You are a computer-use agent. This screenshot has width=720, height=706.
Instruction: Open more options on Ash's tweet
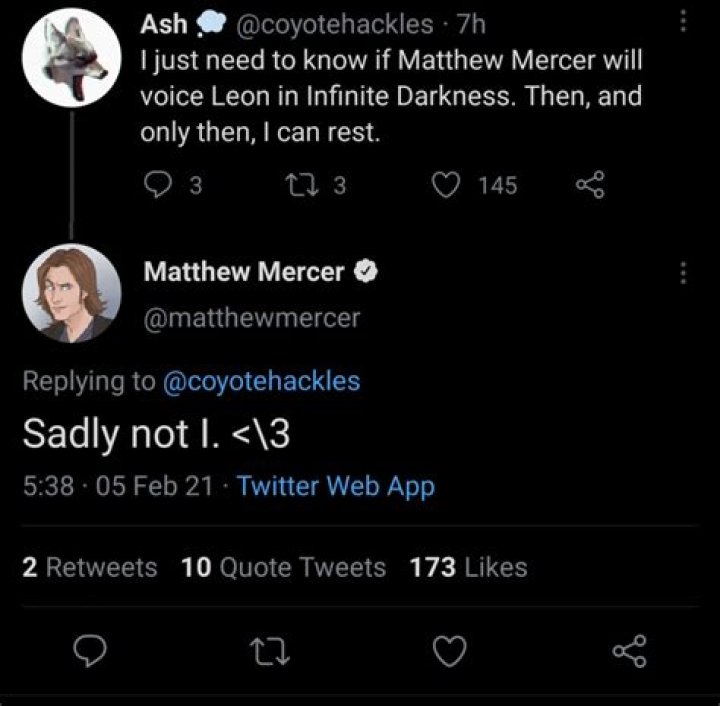(683, 23)
